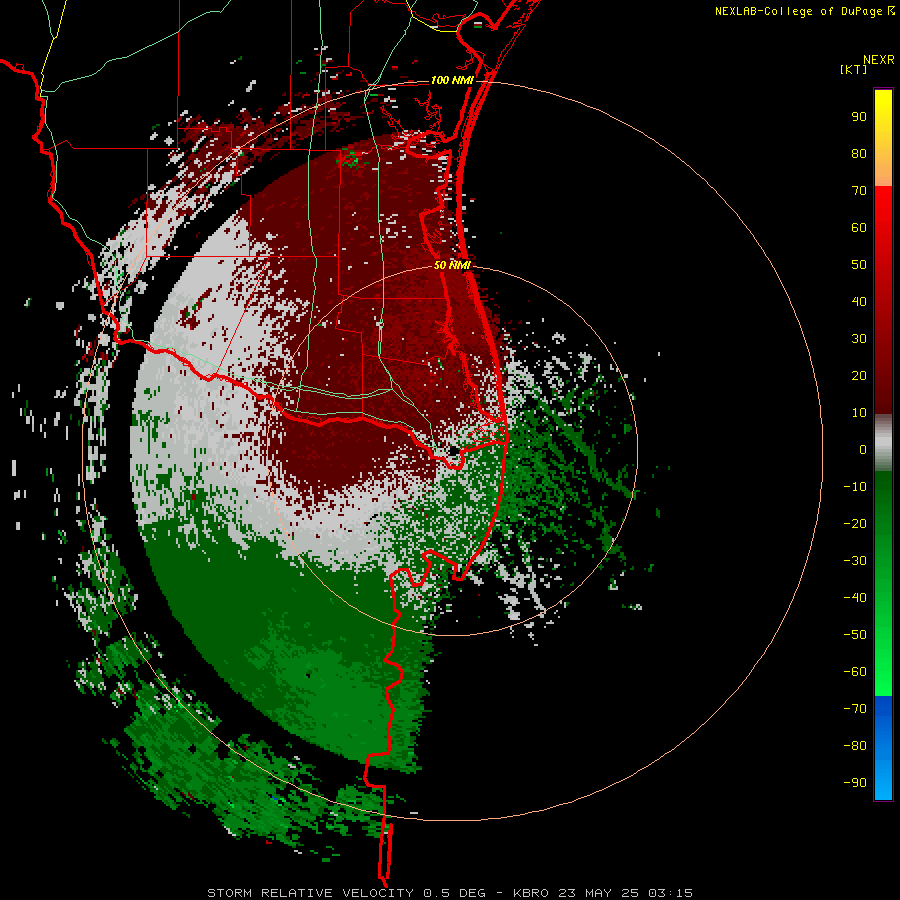This screenshot has height=900, width=900.
Task: Click the 30 value on the velocity legend
Action: tap(859, 339)
